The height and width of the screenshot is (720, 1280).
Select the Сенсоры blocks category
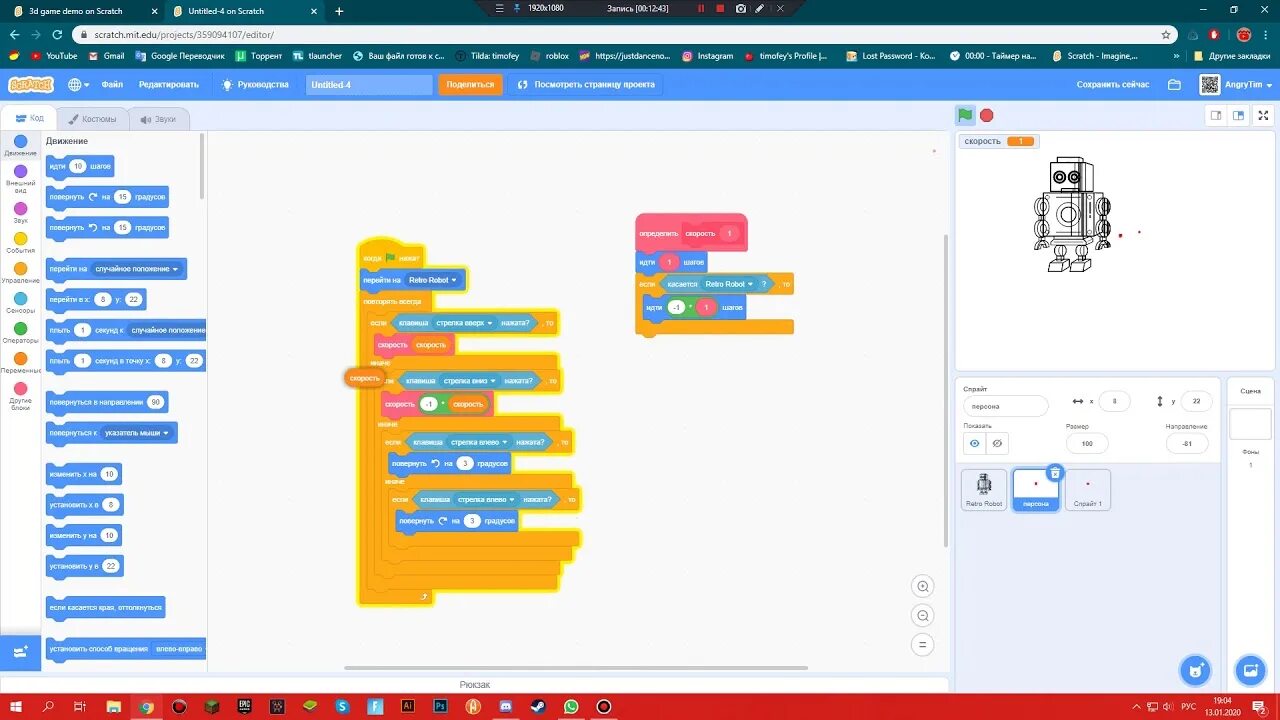[x=20, y=302]
